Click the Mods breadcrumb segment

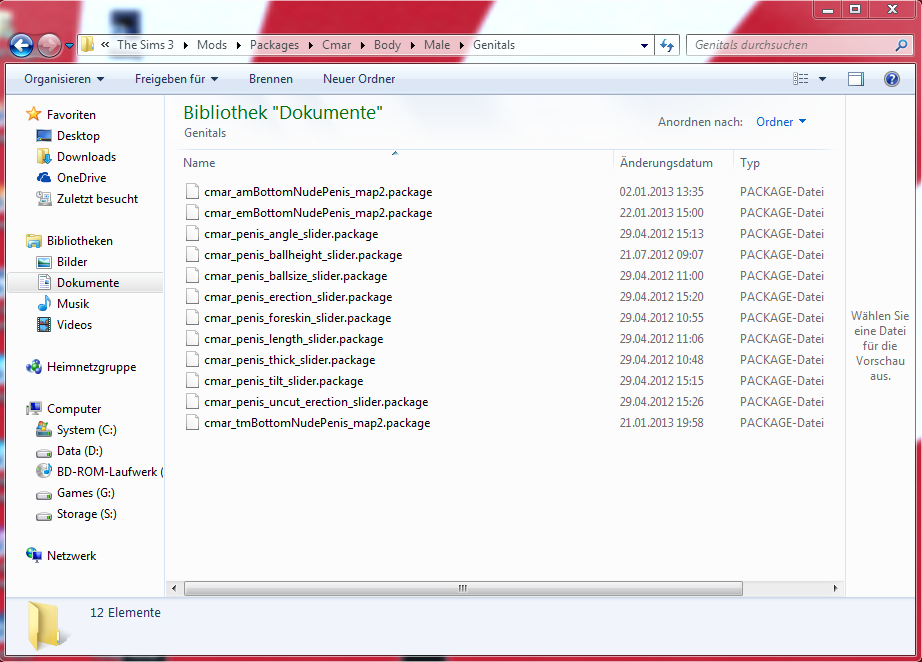[212, 45]
